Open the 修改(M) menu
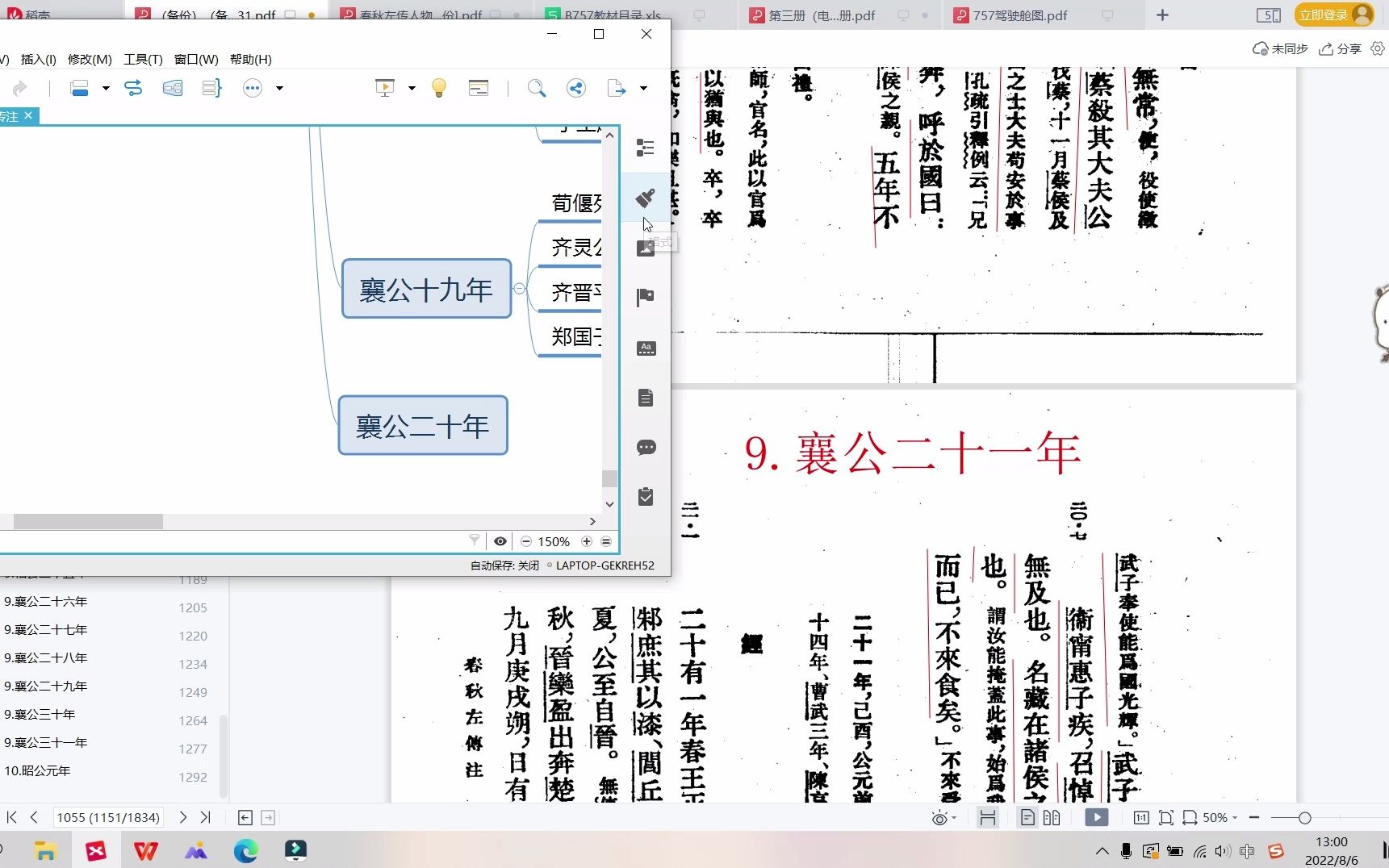The height and width of the screenshot is (868, 1389). click(x=90, y=59)
